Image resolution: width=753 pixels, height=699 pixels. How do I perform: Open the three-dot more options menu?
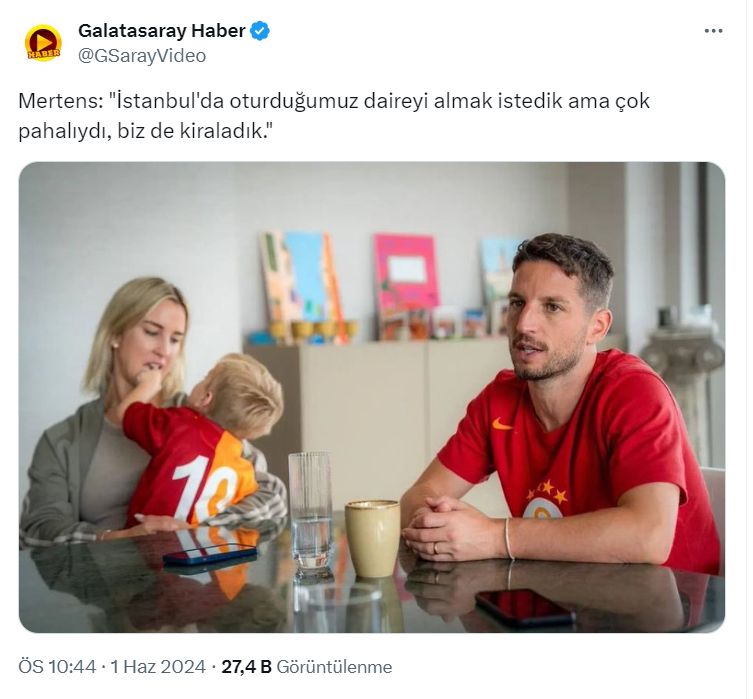(x=713, y=31)
